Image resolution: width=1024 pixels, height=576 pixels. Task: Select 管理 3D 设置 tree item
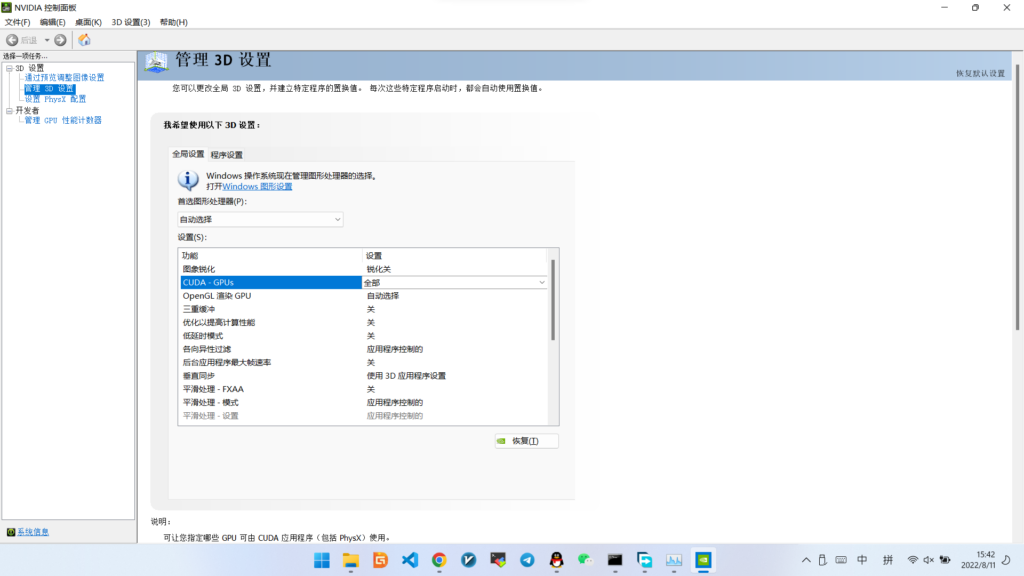[49, 89]
